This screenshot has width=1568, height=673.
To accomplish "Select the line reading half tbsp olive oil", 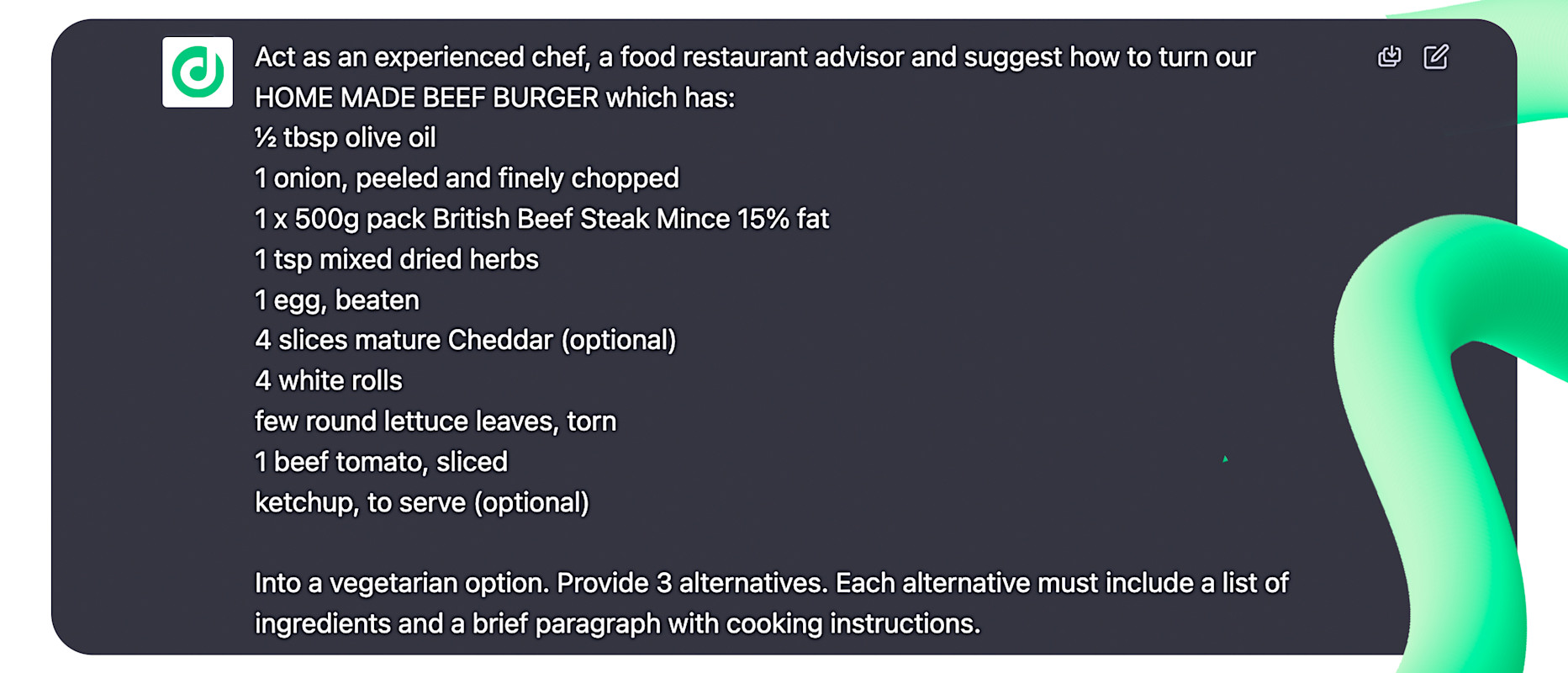I will (345, 137).
